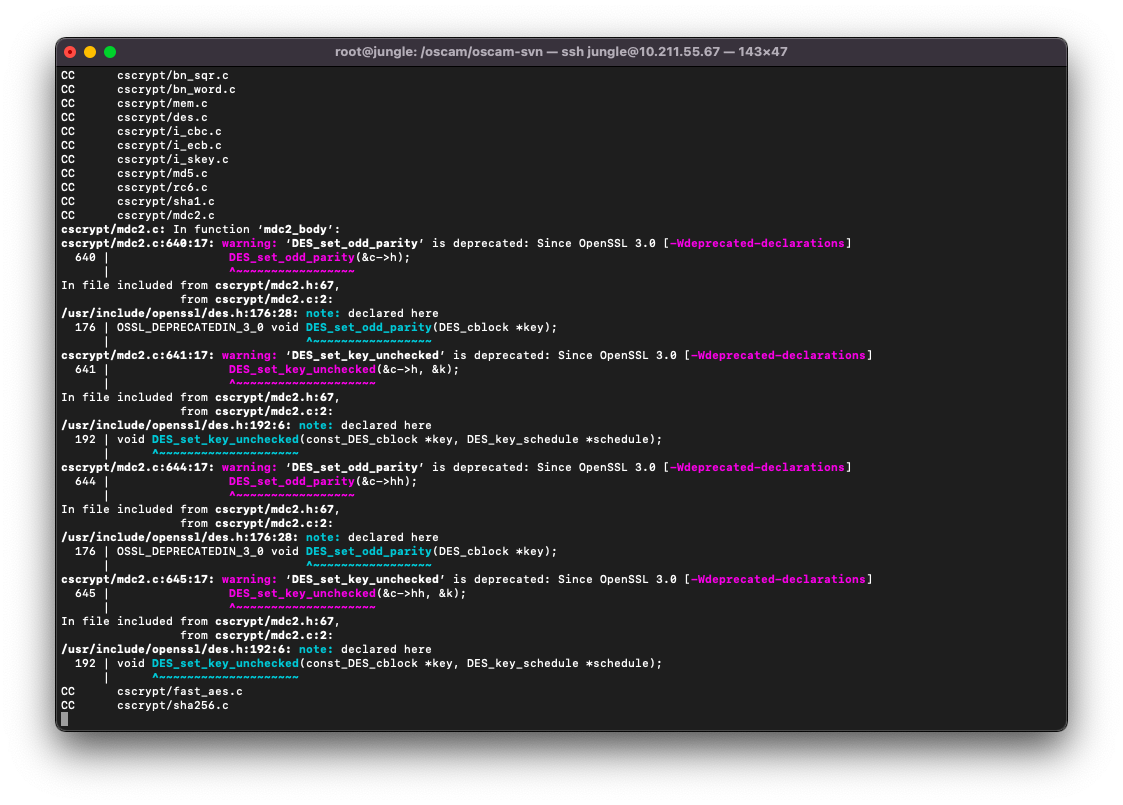Click the terminal cursor block at the prompt
This screenshot has height=805, width=1123.
coord(65,718)
